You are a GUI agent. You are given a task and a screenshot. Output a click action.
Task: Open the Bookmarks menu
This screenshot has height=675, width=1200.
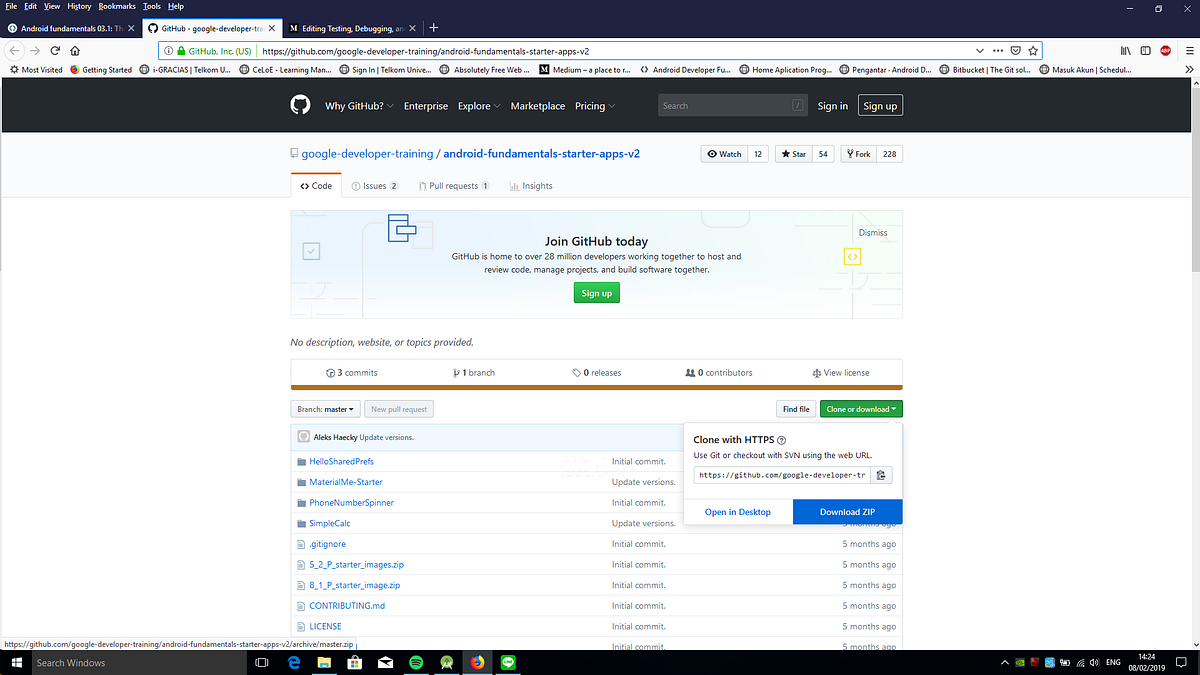coord(116,6)
